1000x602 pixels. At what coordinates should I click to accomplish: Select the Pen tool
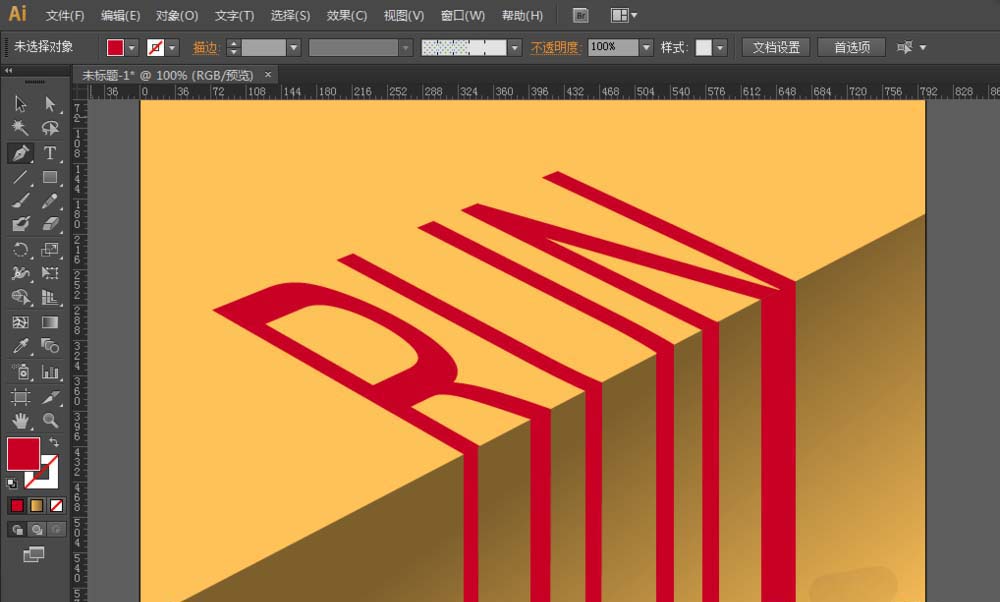point(20,153)
